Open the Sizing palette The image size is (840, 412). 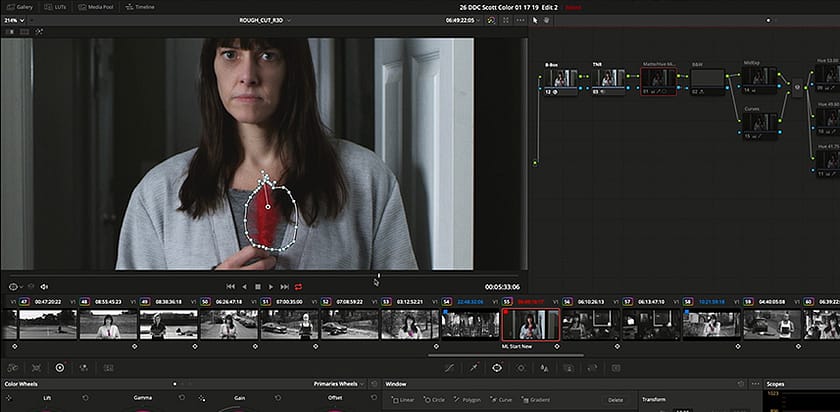[592, 368]
